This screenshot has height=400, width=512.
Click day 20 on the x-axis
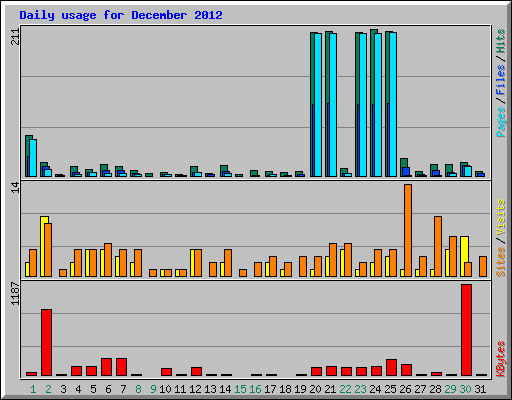(315, 389)
